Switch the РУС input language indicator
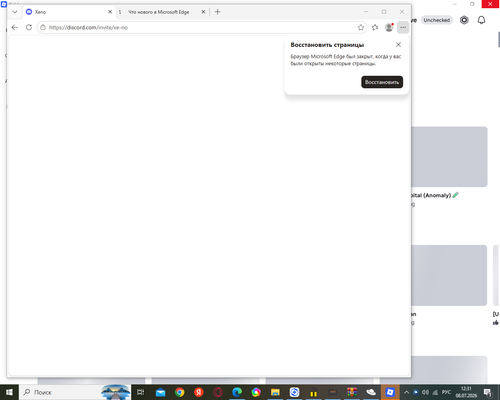500x400 pixels. click(x=446, y=392)
